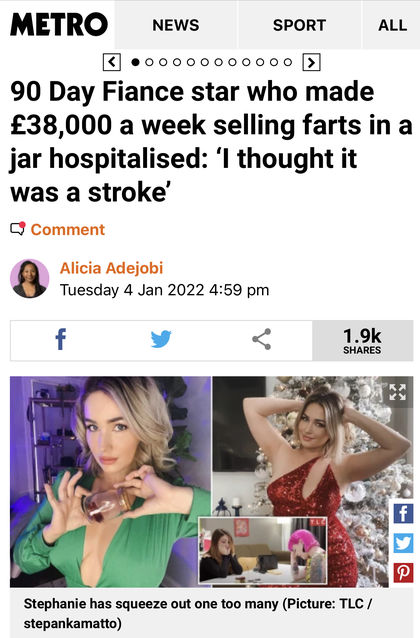Expand the article image to fullscreen

pos(397,392)
